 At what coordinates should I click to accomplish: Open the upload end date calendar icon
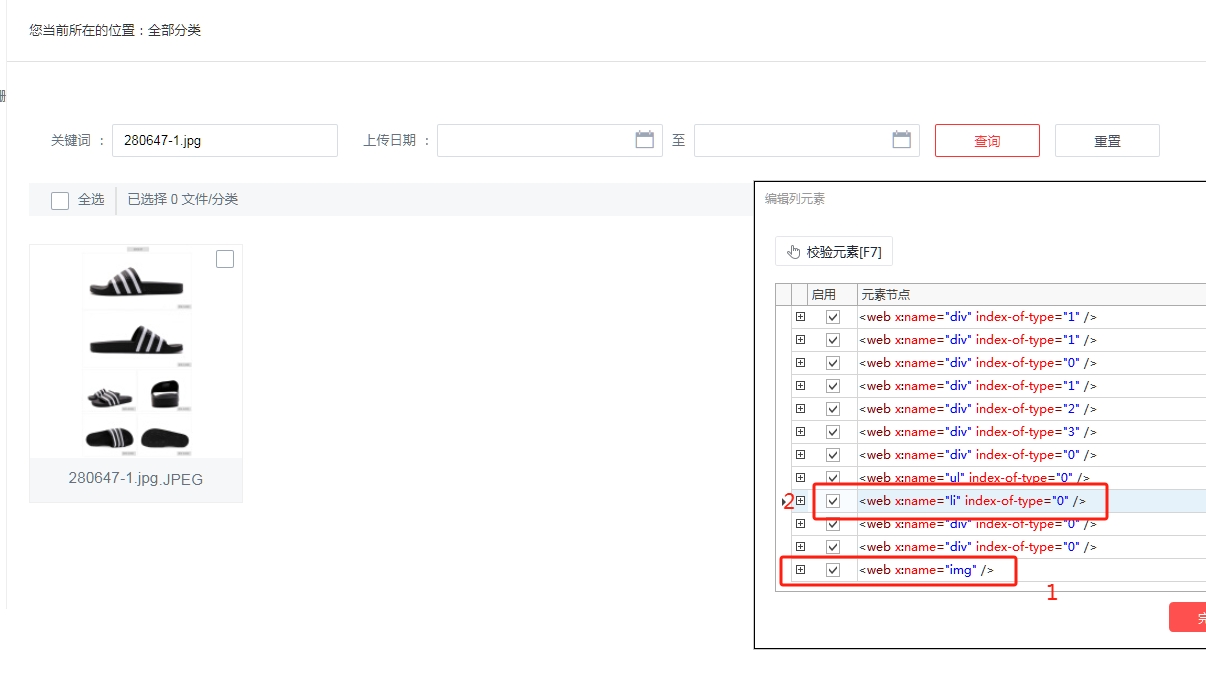pos(902,140)
